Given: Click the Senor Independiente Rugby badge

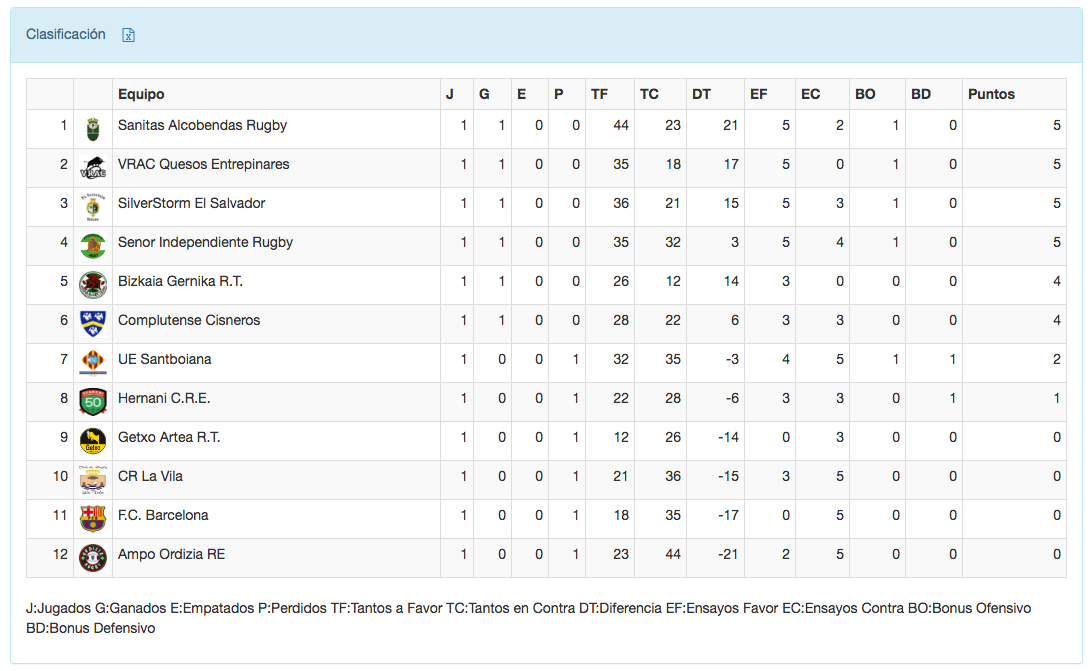Looking at the screenshot, I should click(93, 244).
